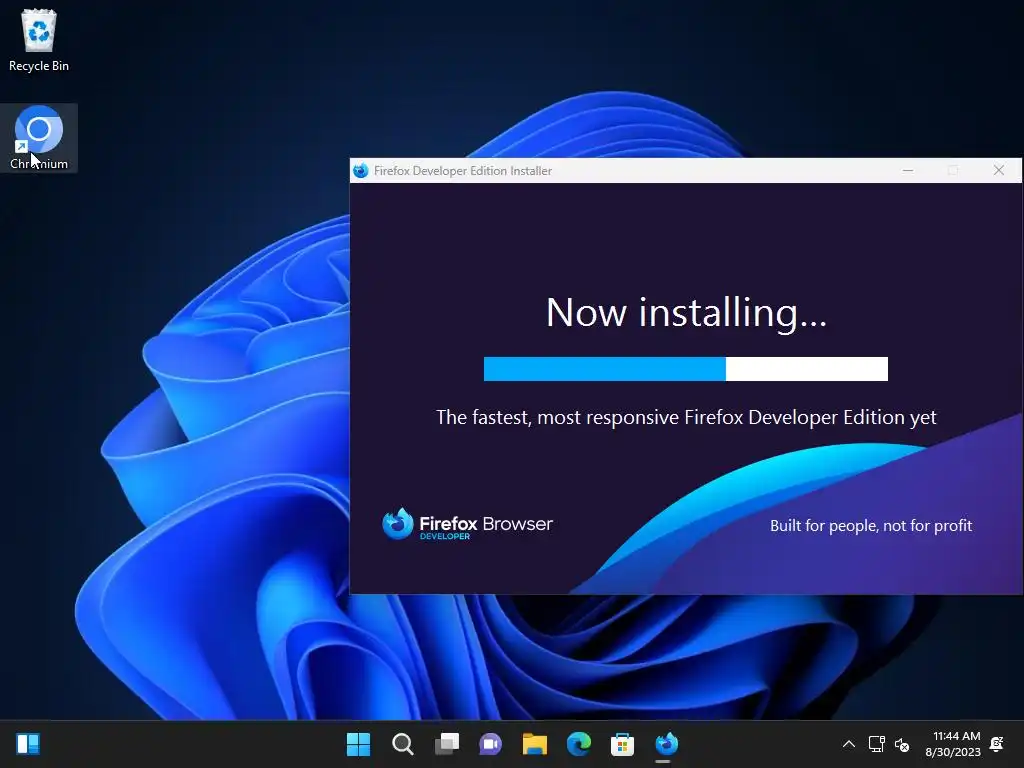Select the Chromium desktop shortcut

[x=39, y=138]
